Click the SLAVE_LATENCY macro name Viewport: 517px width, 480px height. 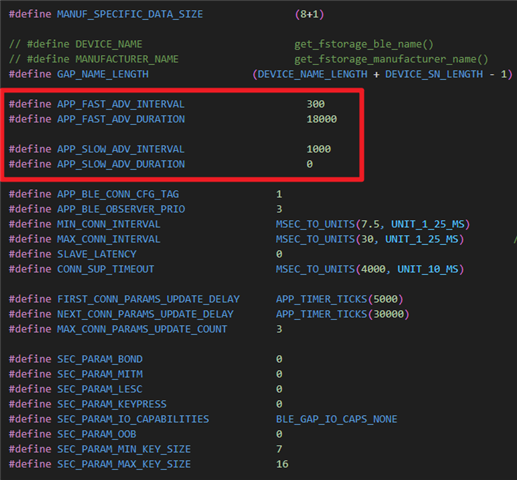pos(97,254)
